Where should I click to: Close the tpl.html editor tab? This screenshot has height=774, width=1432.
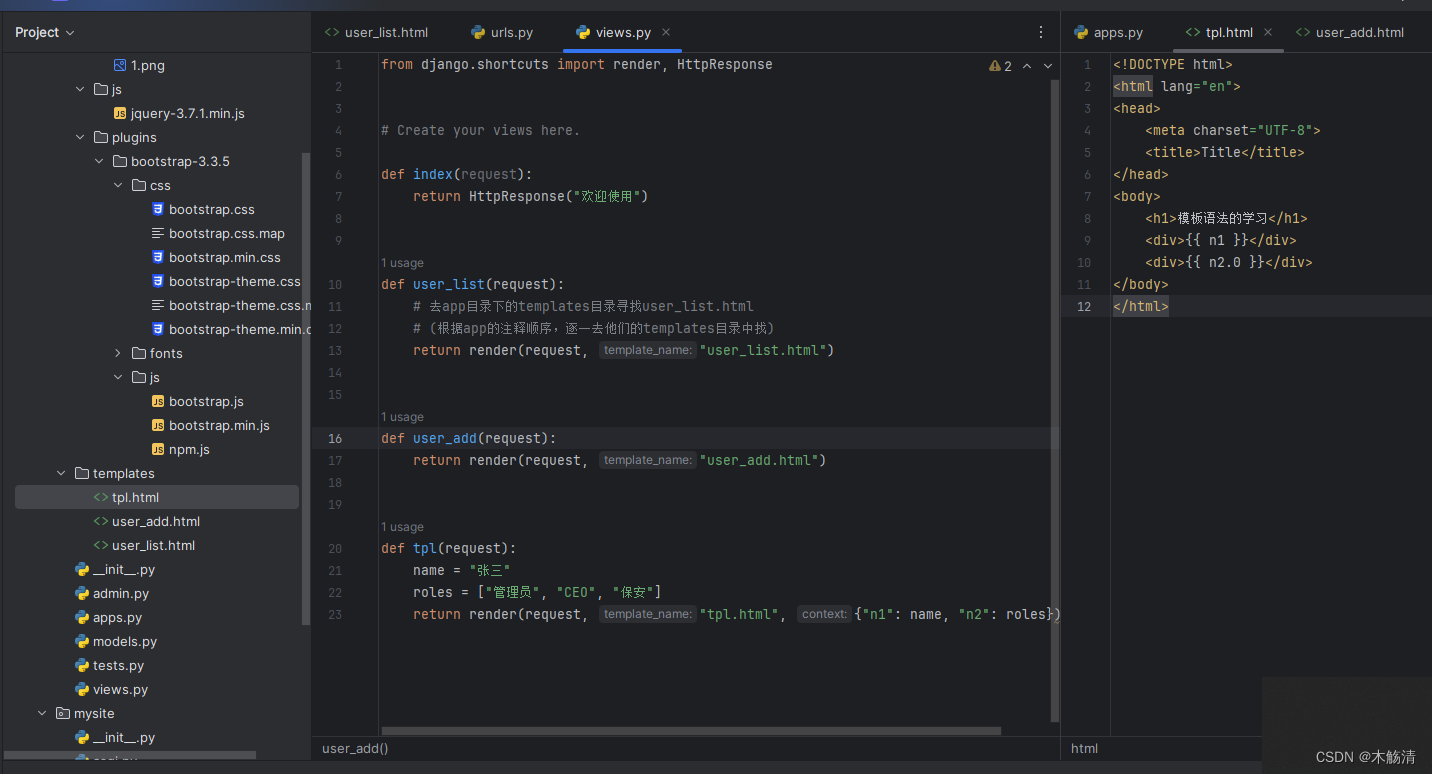pos(1268,32)
